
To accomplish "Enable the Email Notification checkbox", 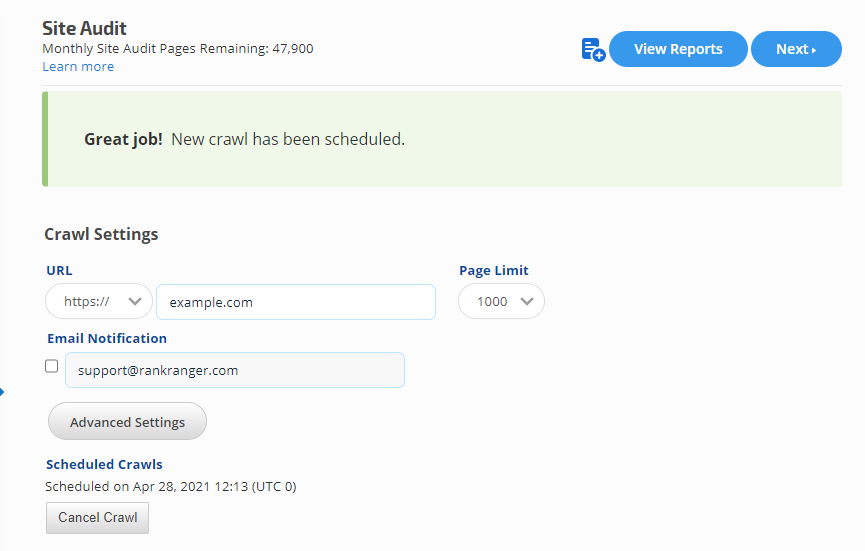I will [52, 367].
